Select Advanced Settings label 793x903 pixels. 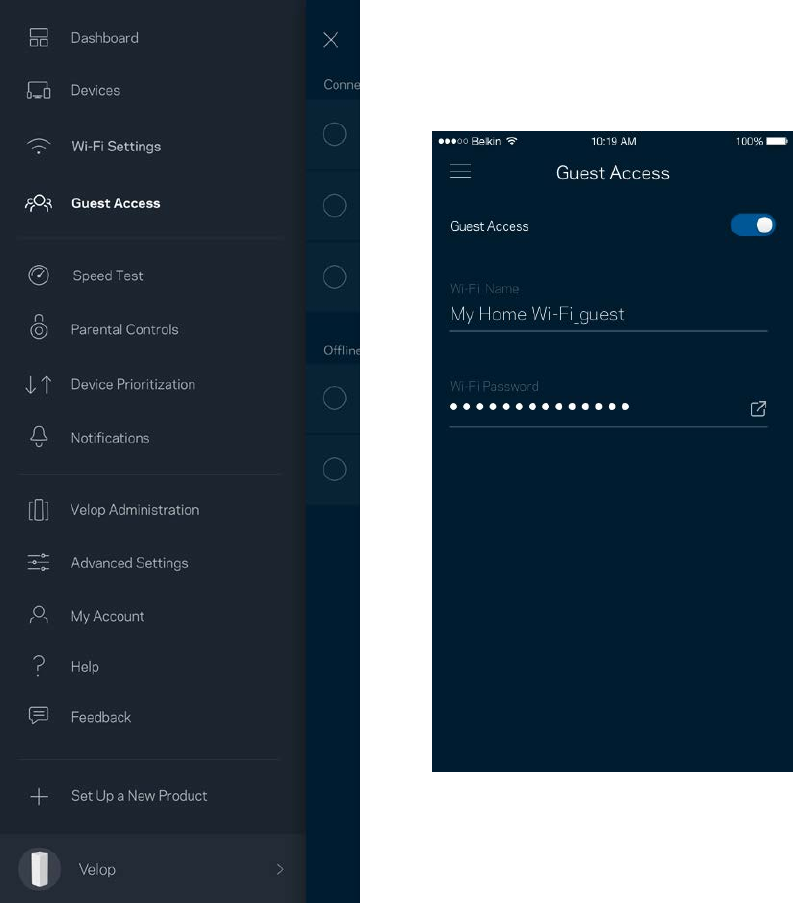(x=130, y=563)
